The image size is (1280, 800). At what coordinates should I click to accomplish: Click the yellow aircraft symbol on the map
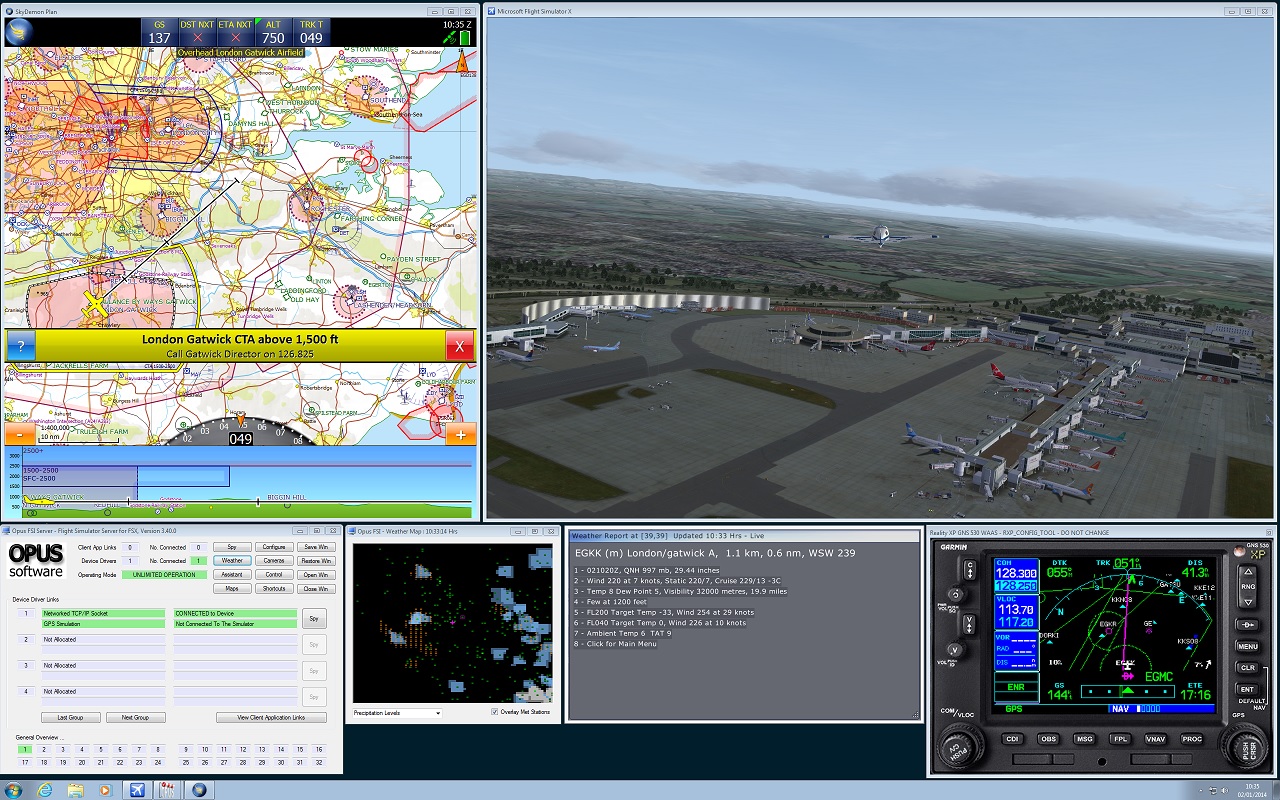point(95,303)
